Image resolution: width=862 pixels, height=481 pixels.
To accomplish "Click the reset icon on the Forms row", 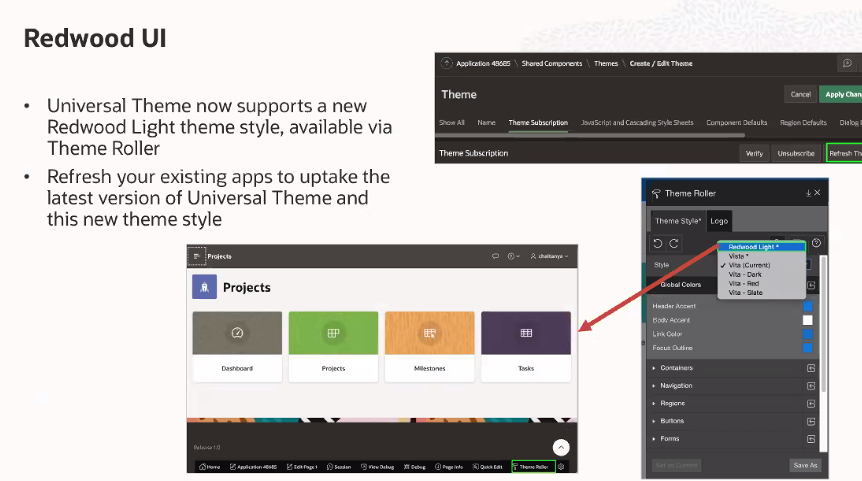I will (811, 439).
